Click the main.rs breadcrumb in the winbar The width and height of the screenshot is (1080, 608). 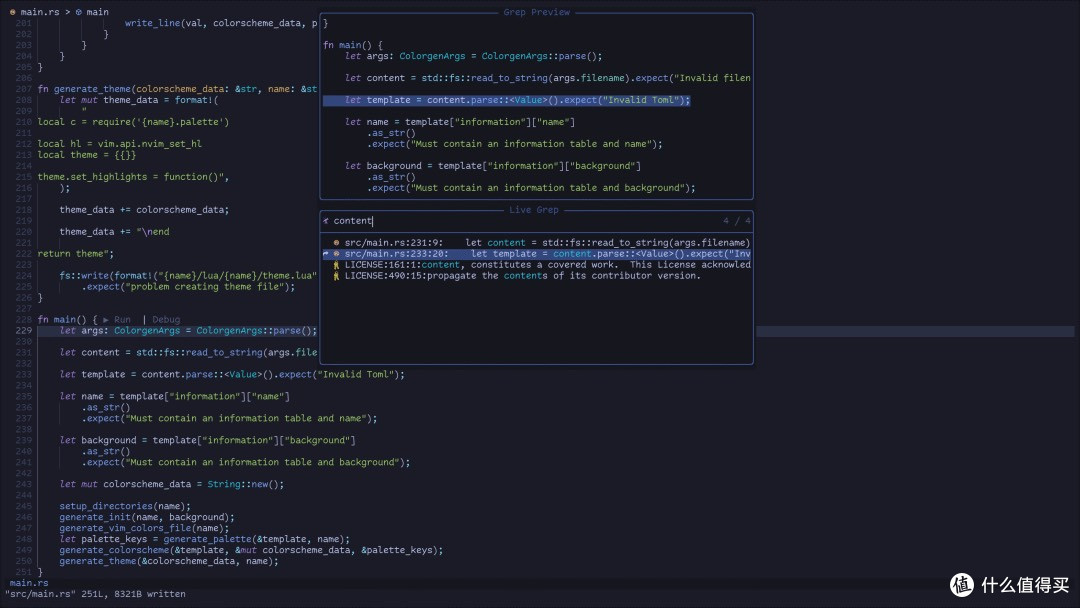click(x=40, y=12)
